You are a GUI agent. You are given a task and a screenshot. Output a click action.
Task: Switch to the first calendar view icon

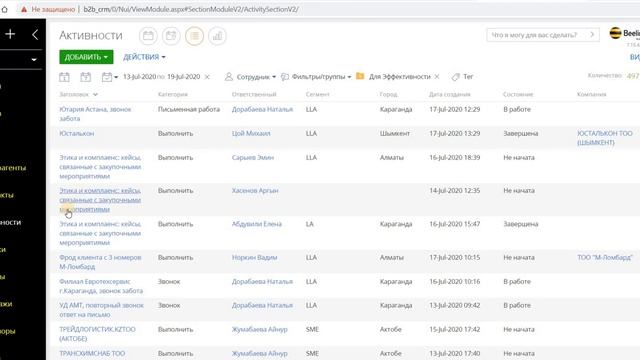(x=148, y=36)
